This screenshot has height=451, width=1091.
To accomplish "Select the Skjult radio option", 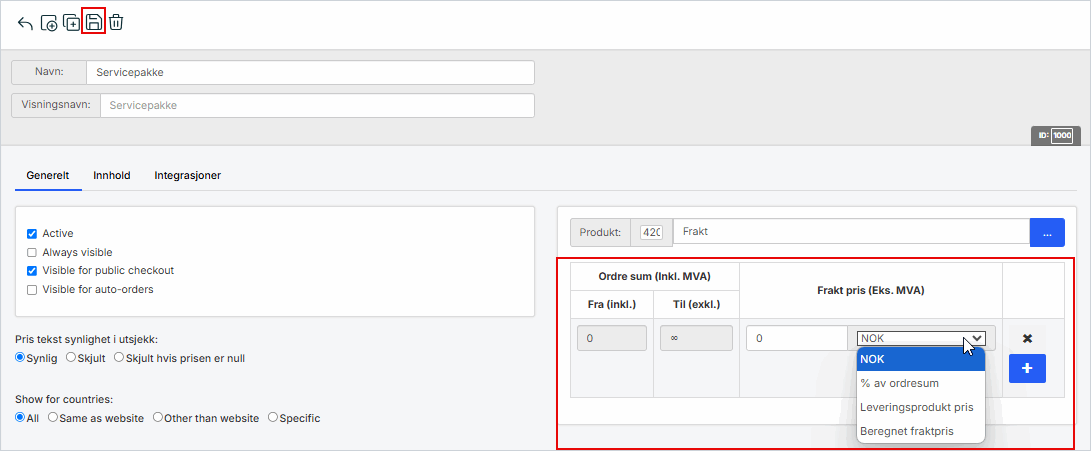I will pyautogui.click(x=71, y=357).
